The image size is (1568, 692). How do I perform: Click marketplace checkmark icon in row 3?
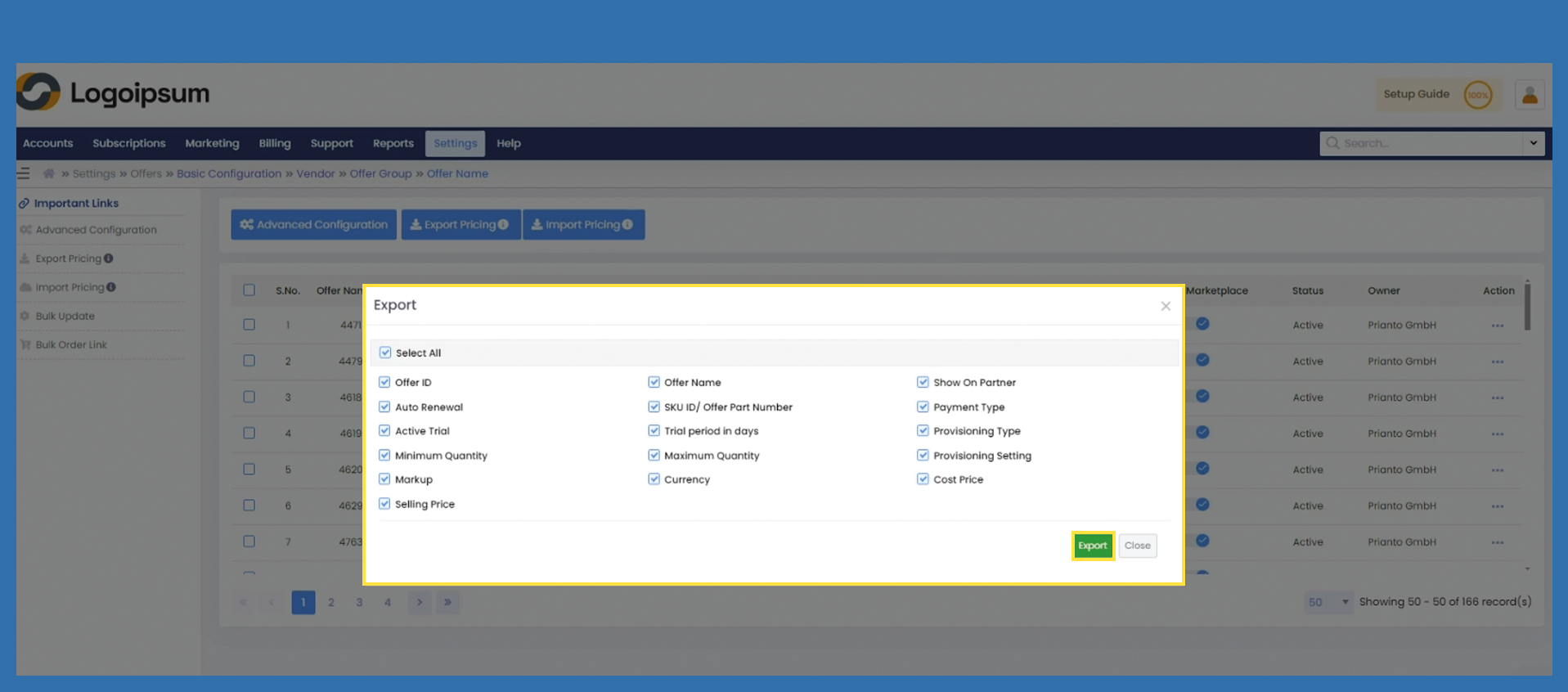1202,396
